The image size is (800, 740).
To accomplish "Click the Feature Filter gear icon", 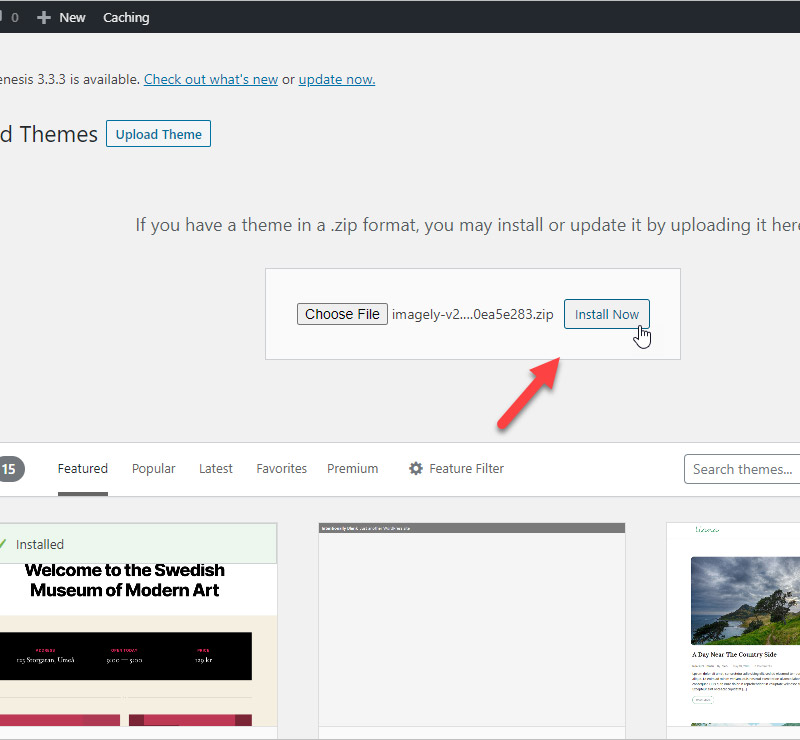I will (x=416, y=468).
